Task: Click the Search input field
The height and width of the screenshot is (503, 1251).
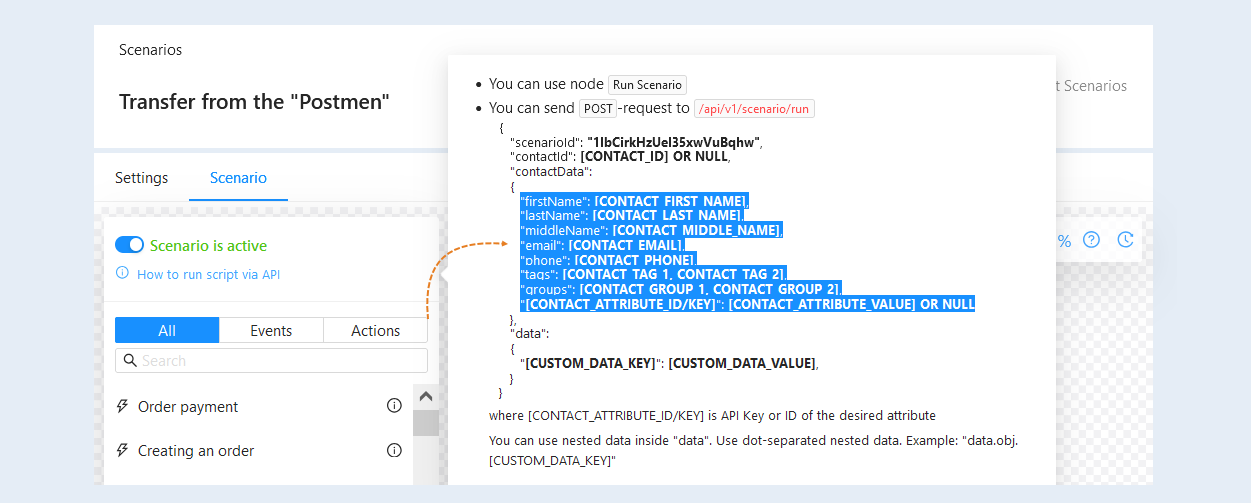Action: [x=271, y=361]
